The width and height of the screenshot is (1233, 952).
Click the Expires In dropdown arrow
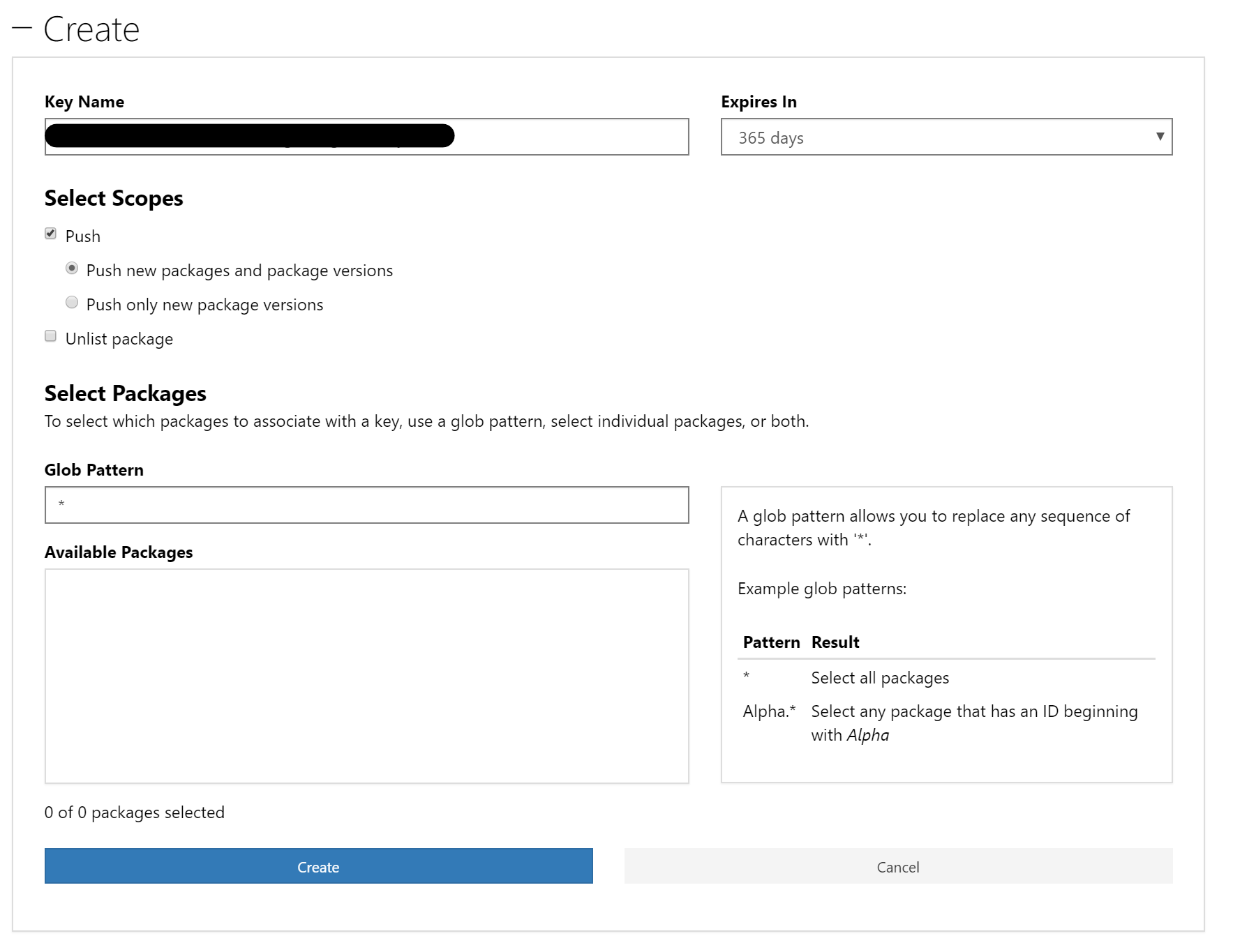pos(1159,137)
